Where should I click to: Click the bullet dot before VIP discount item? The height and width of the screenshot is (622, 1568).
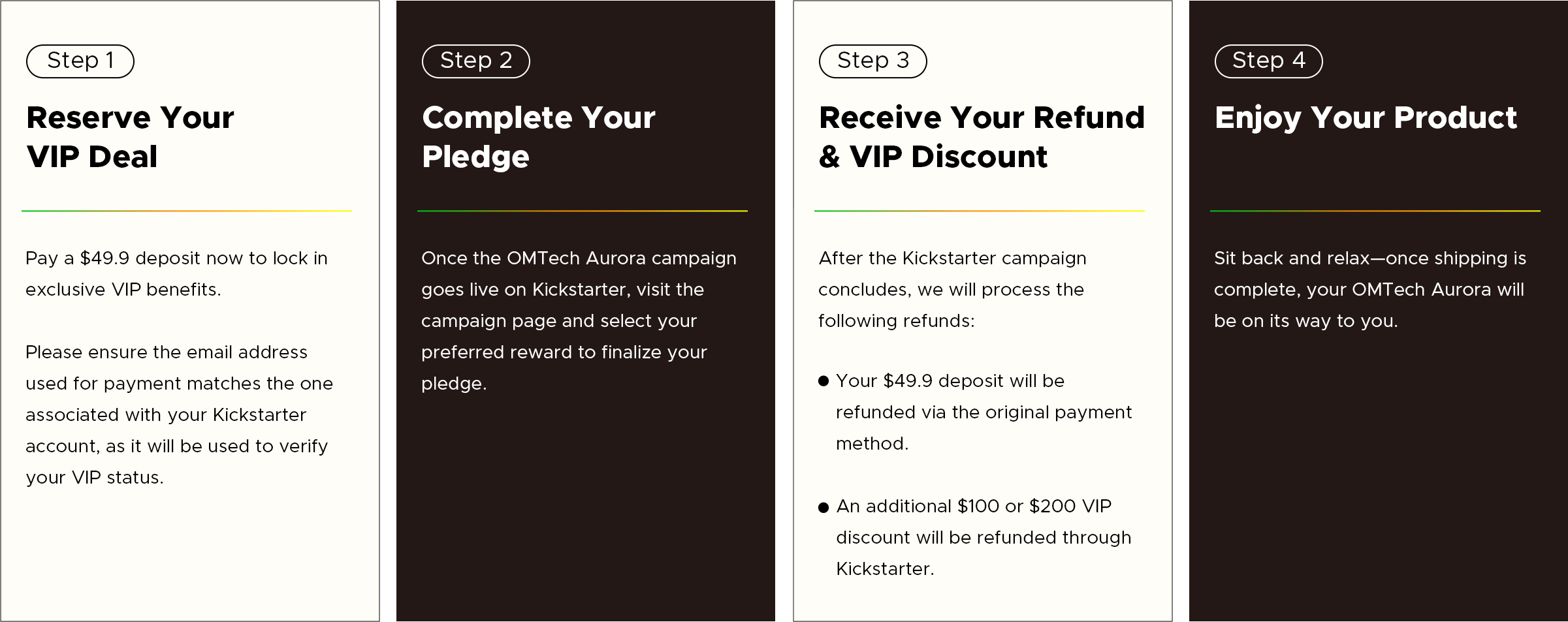pyautogui.click(x=824, y=507)
